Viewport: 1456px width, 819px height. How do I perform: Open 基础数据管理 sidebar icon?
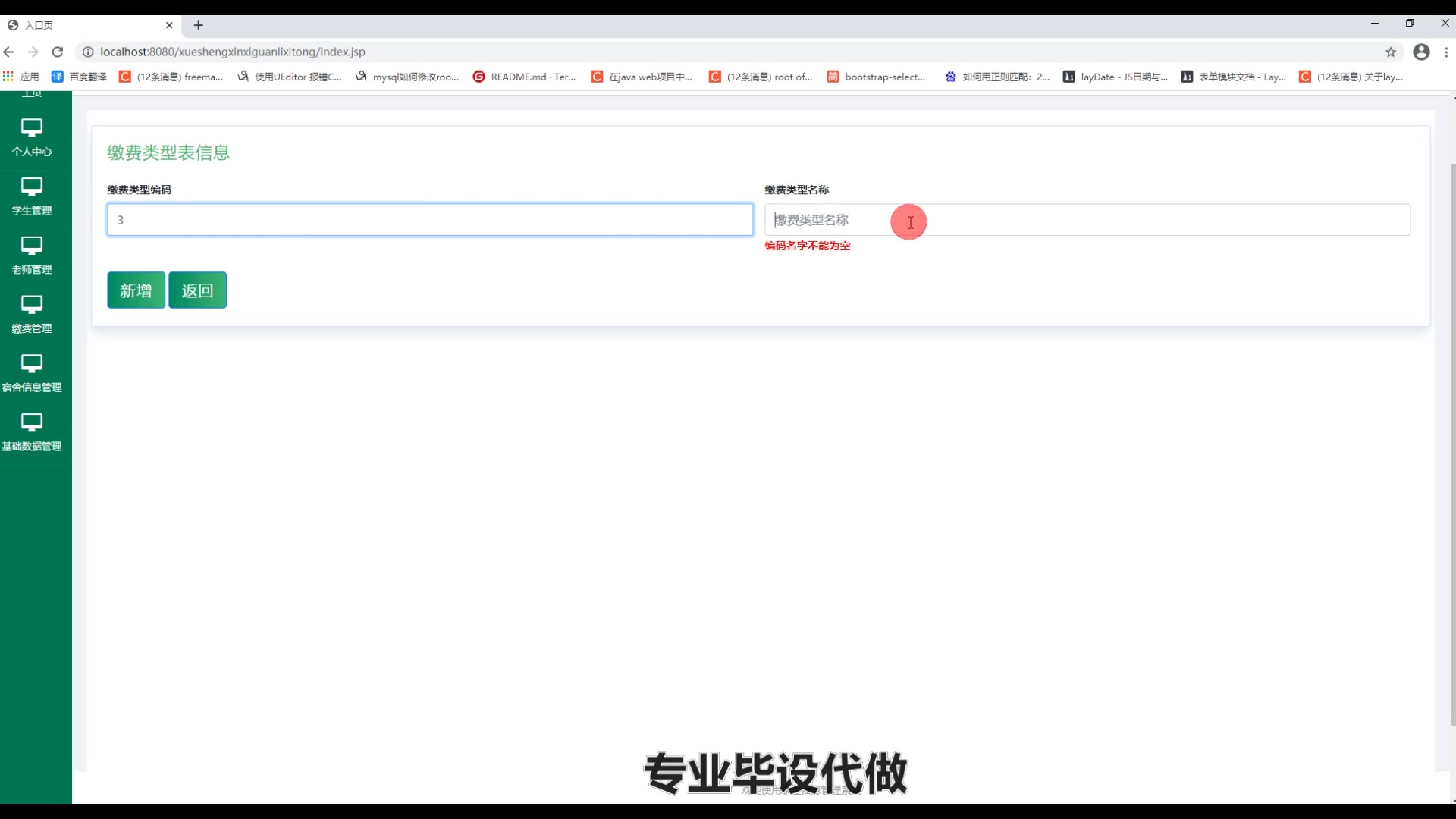coord(31,422)
